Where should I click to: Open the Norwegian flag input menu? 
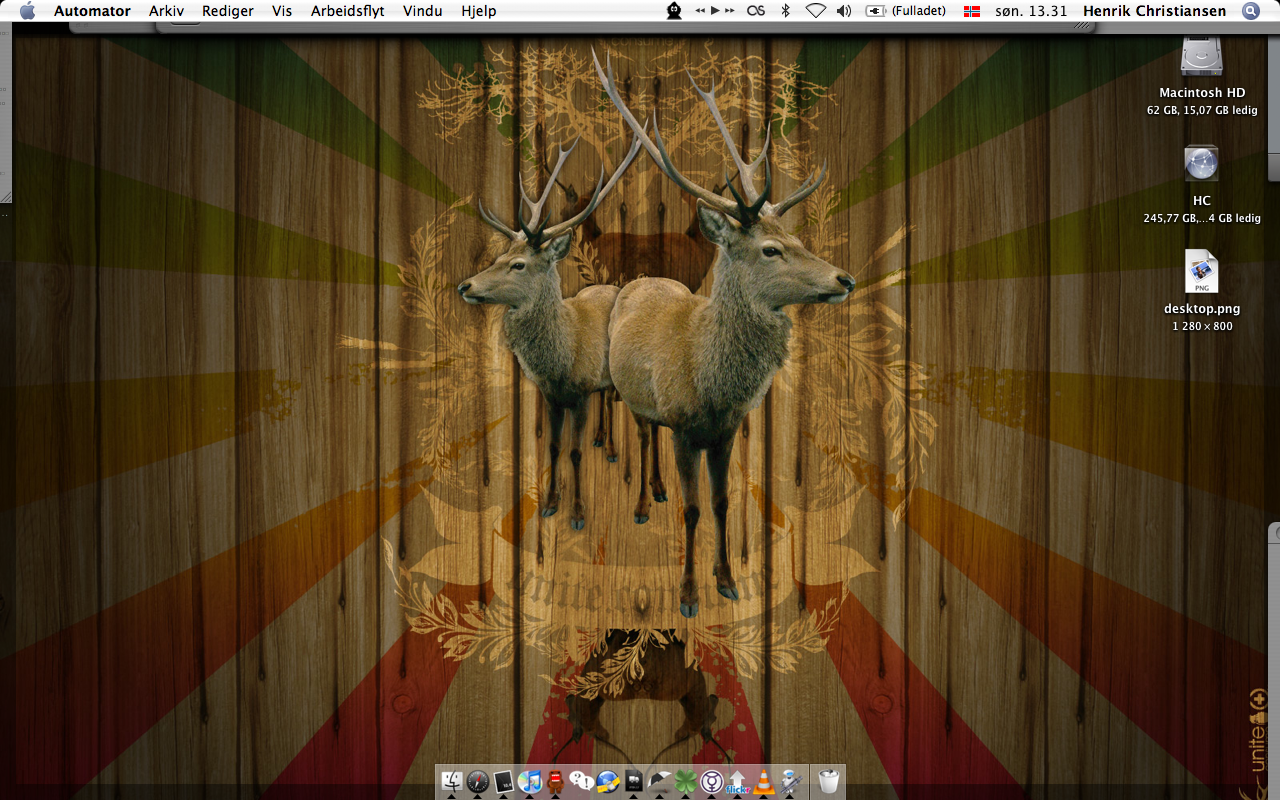click(971, 11)
